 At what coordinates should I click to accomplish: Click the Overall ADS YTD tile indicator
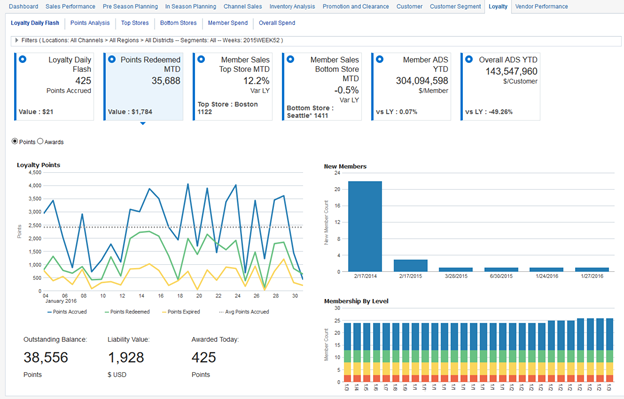(469, 59)
